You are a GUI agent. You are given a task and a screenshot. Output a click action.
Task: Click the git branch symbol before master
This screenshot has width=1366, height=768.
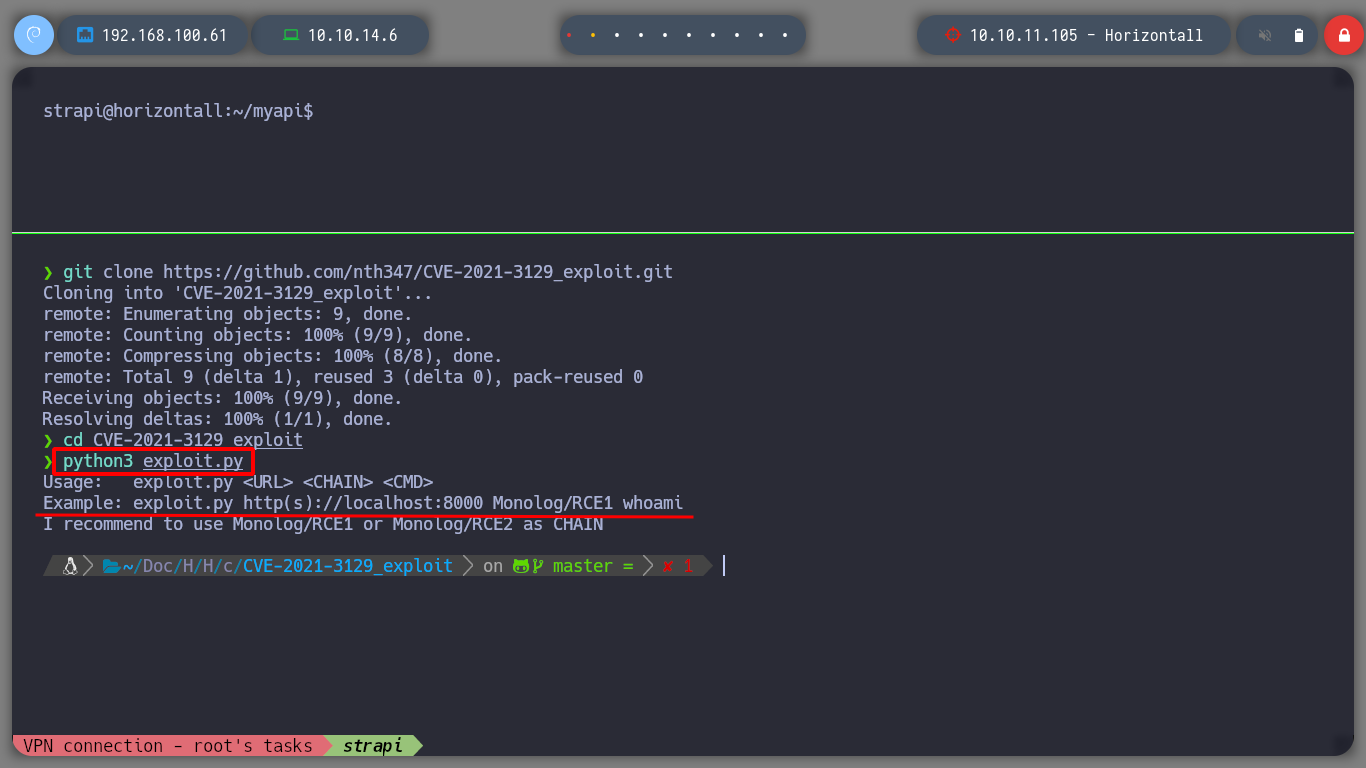point(537,566)
